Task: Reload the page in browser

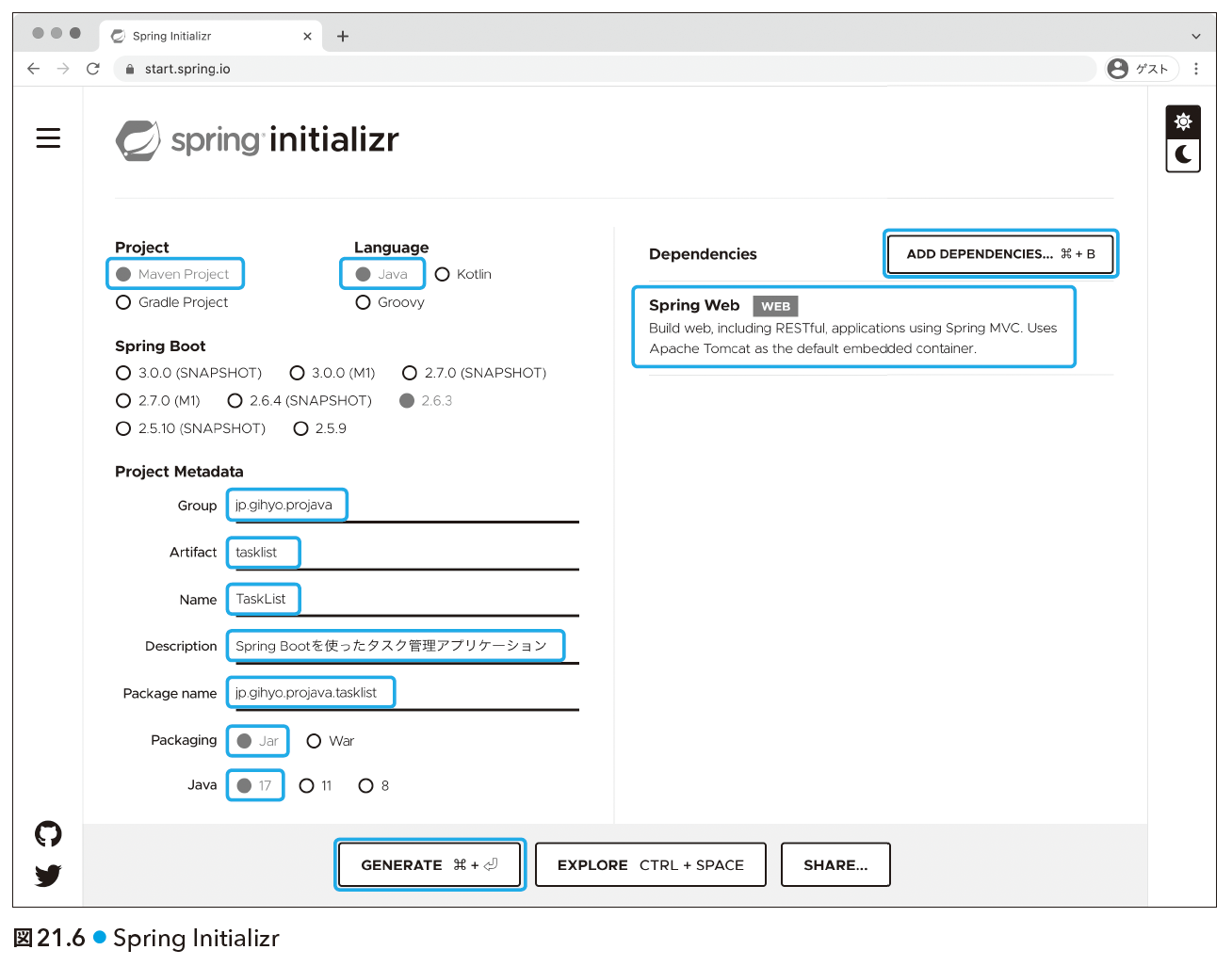Action: click(92, 69)
